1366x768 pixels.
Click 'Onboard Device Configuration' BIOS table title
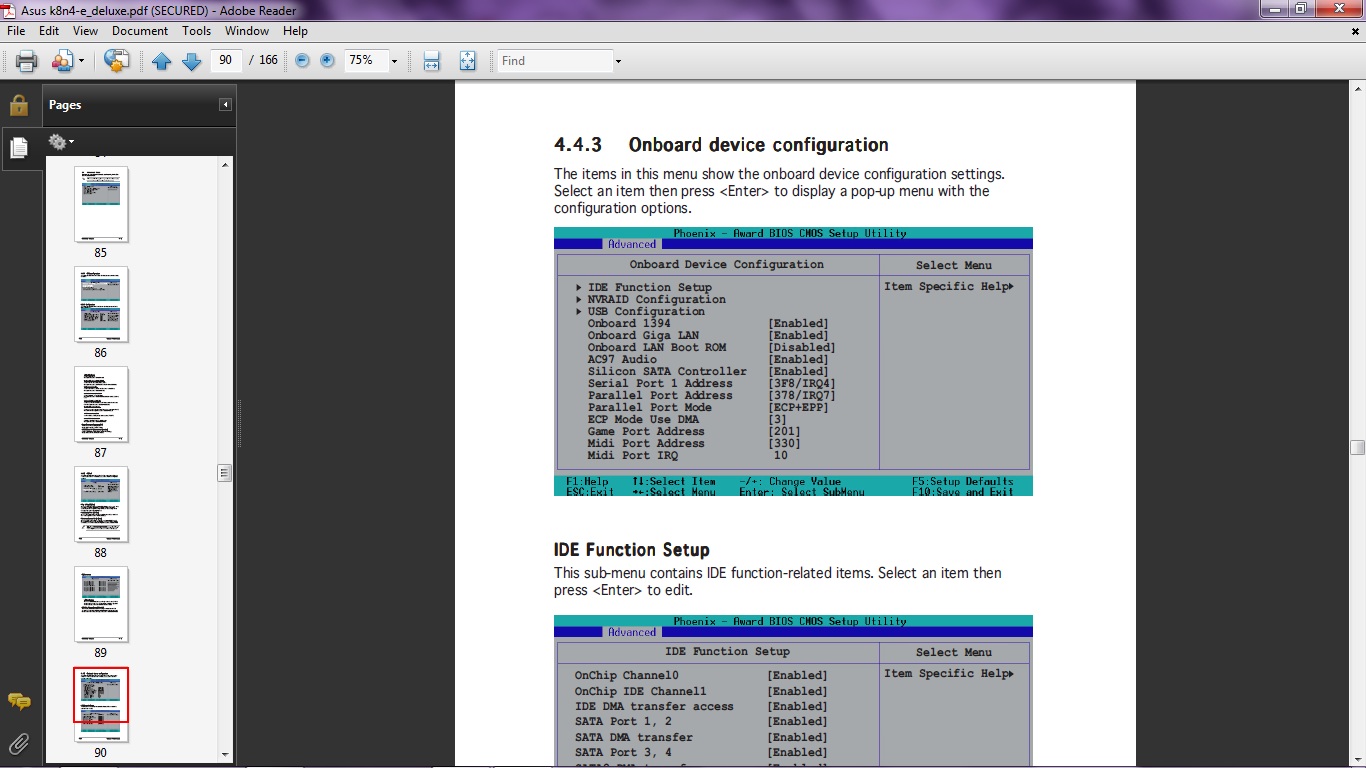click(x=726, y=264)
